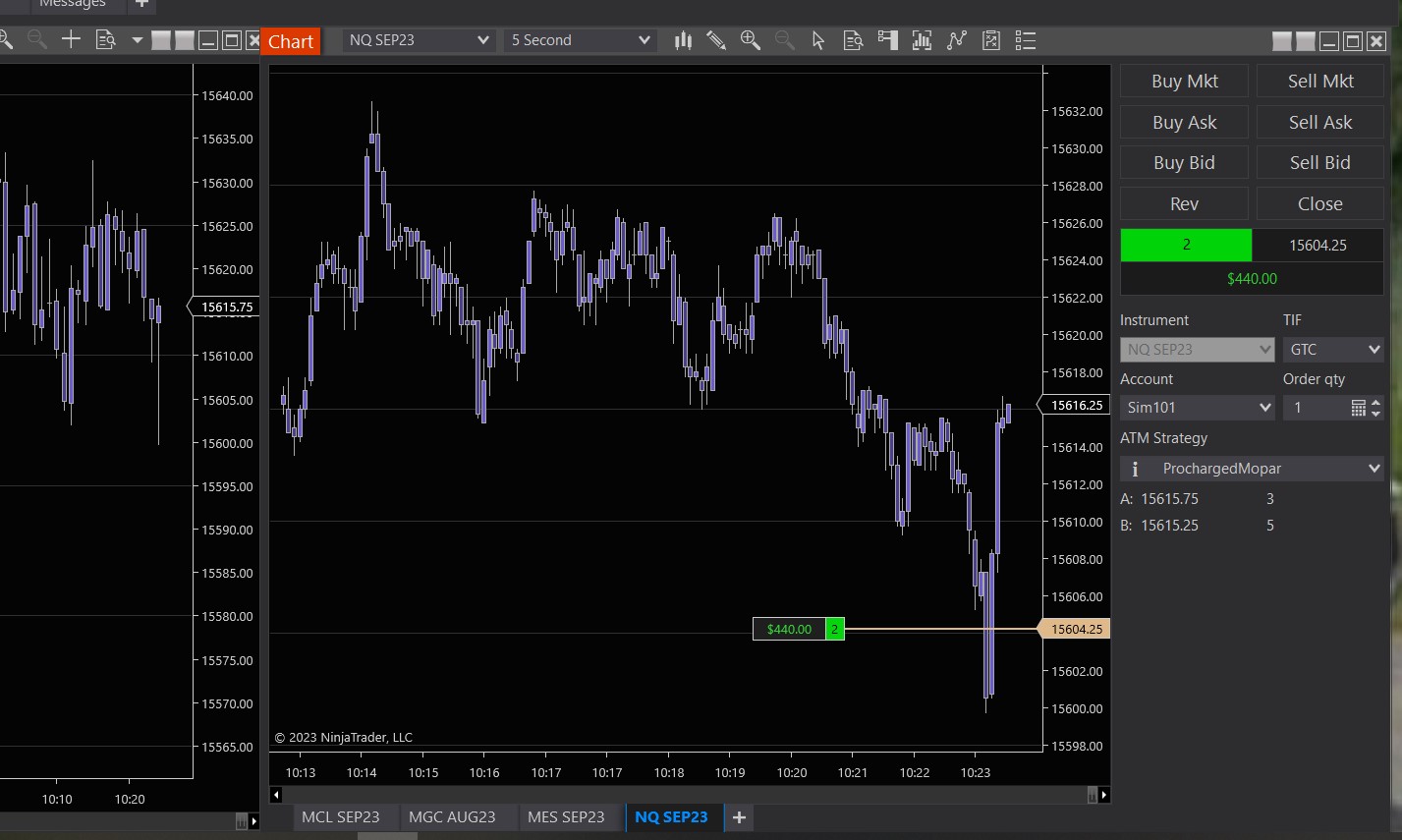
Task: Open the Sim101 account dropdown
Action: [x=1198, y=407]
